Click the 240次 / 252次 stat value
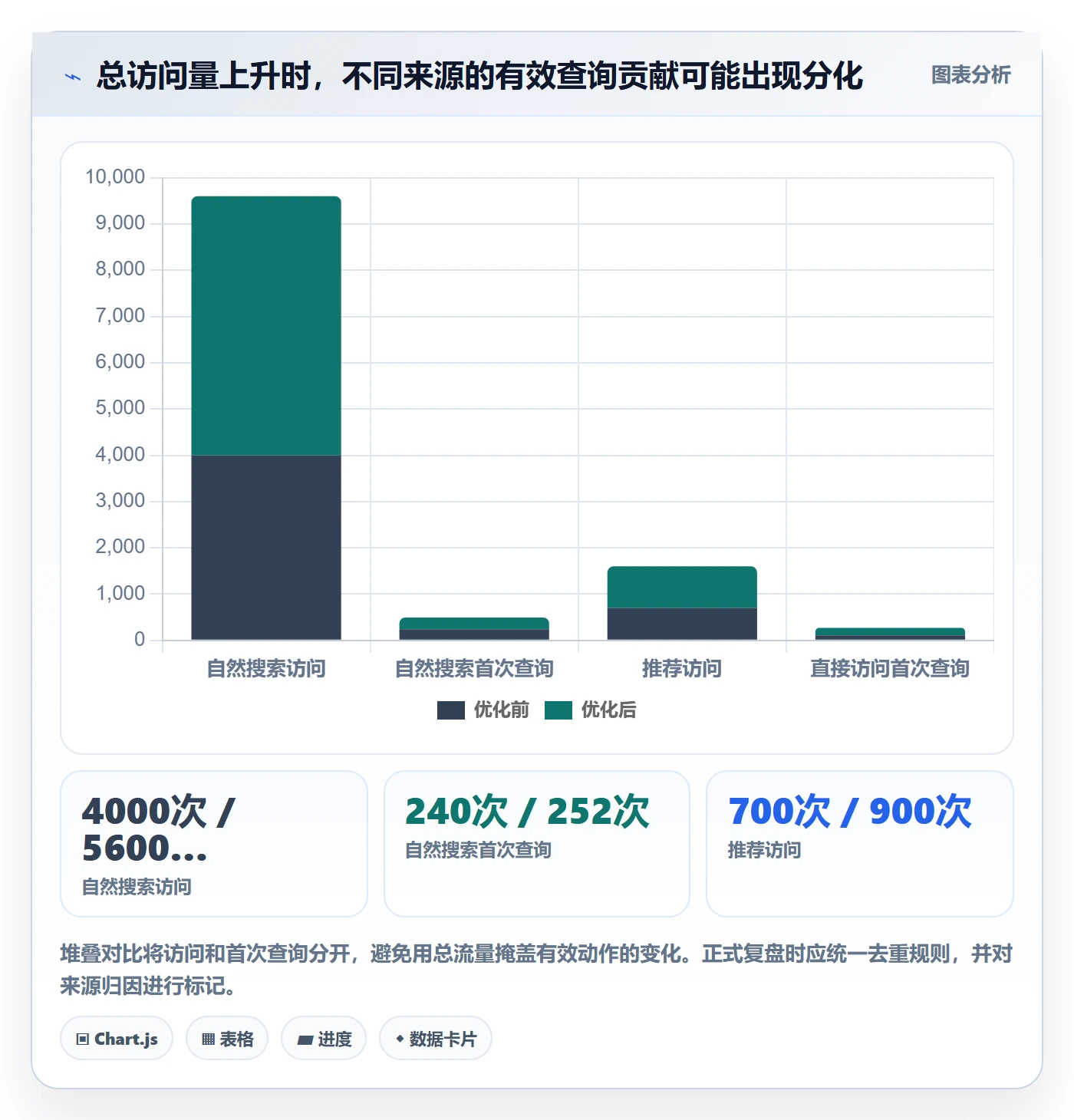The height and width of the screenshot is (1120, 1074). [527, 812]
